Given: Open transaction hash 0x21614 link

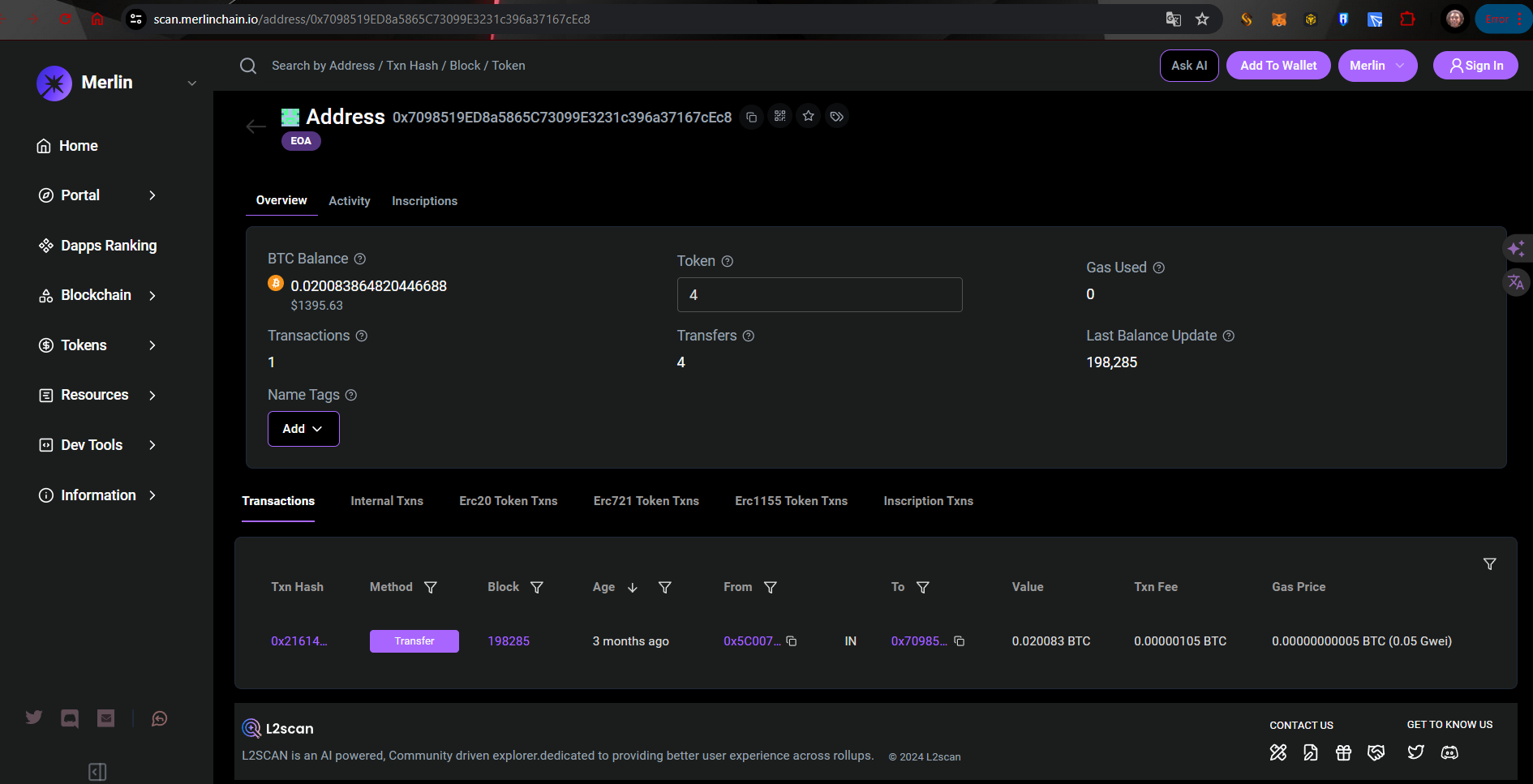Looking at the screenshot, I should 299,641.
